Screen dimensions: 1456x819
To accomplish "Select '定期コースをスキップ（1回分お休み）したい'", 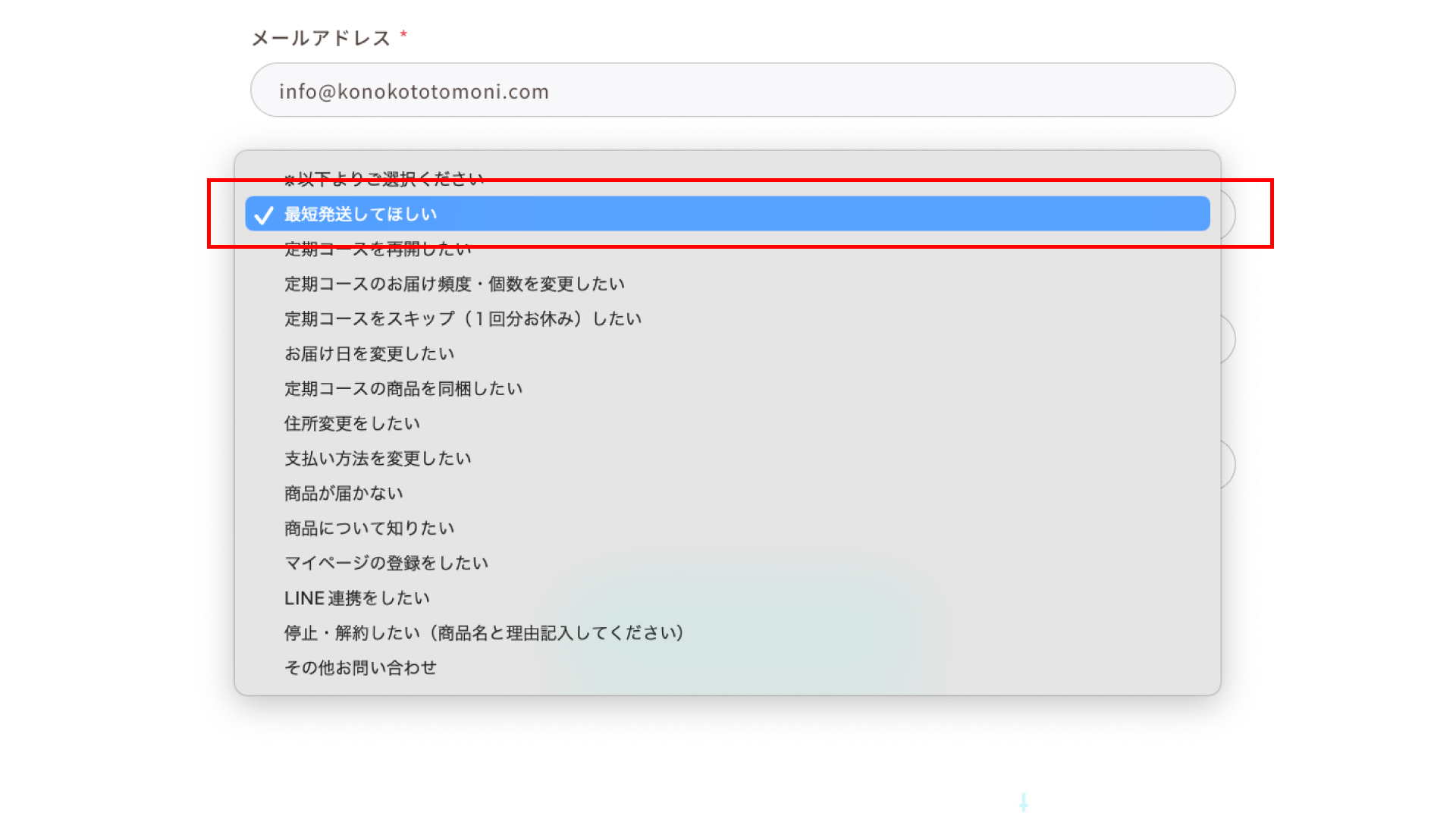I will pyautogui.click(x=727, y=318).
